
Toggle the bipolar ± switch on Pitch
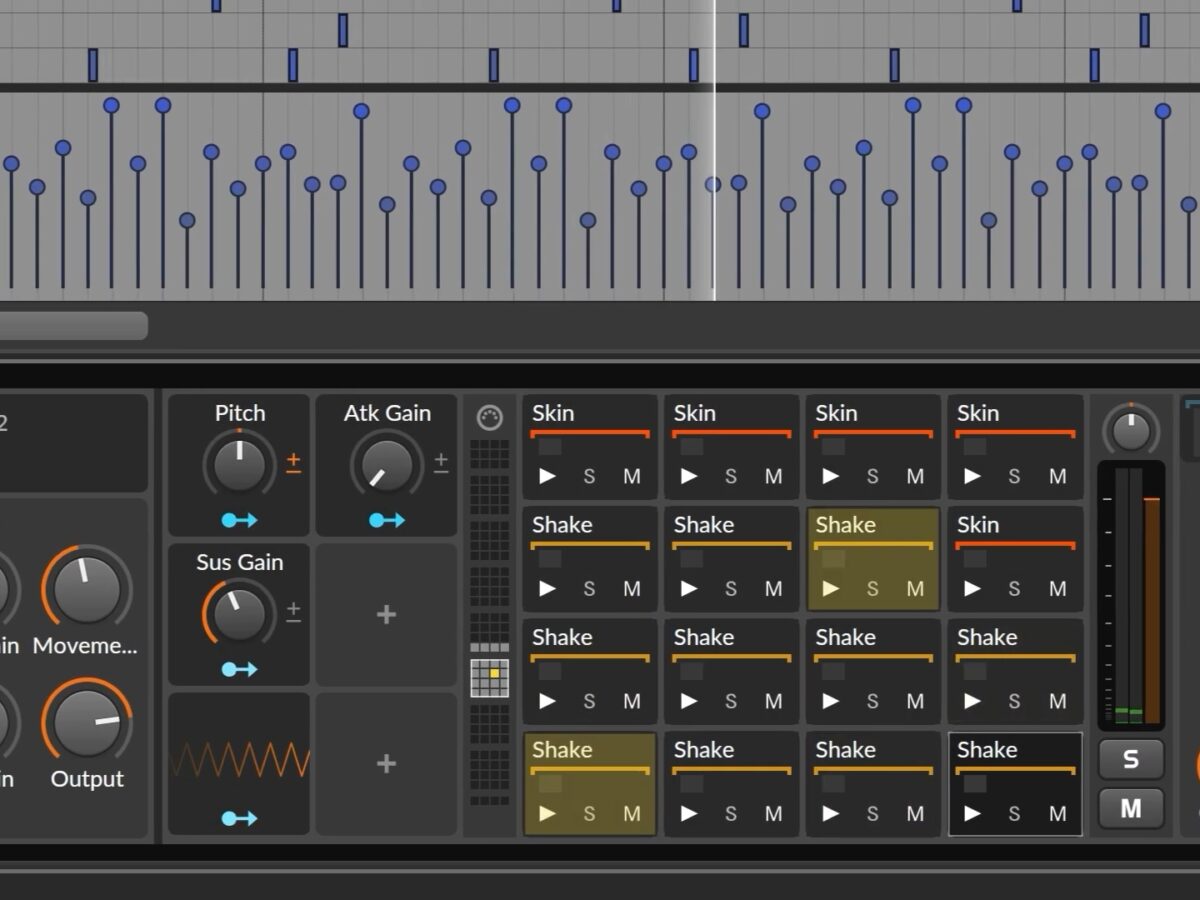pyautogui.click(x=293, y=462)
